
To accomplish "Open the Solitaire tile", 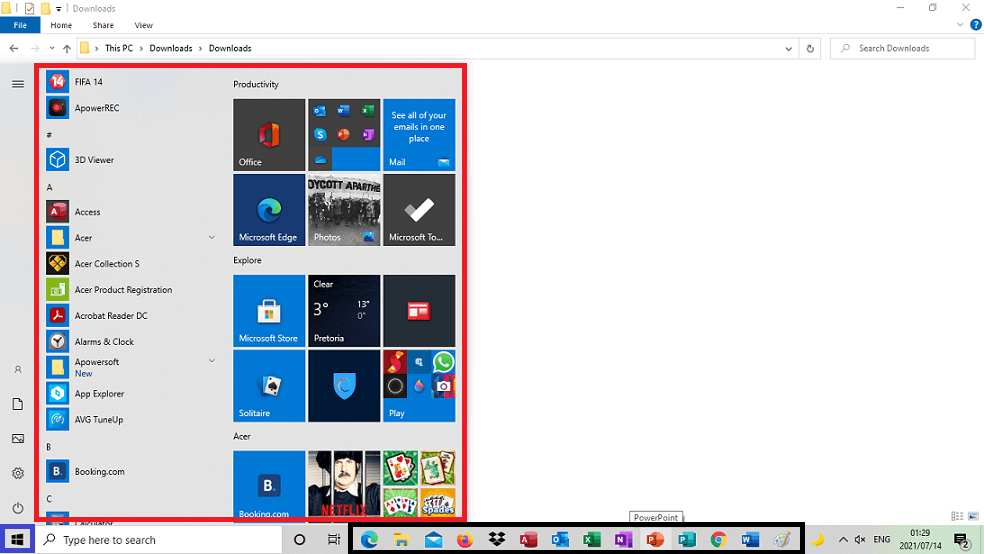I will click(x=269, y=386).
